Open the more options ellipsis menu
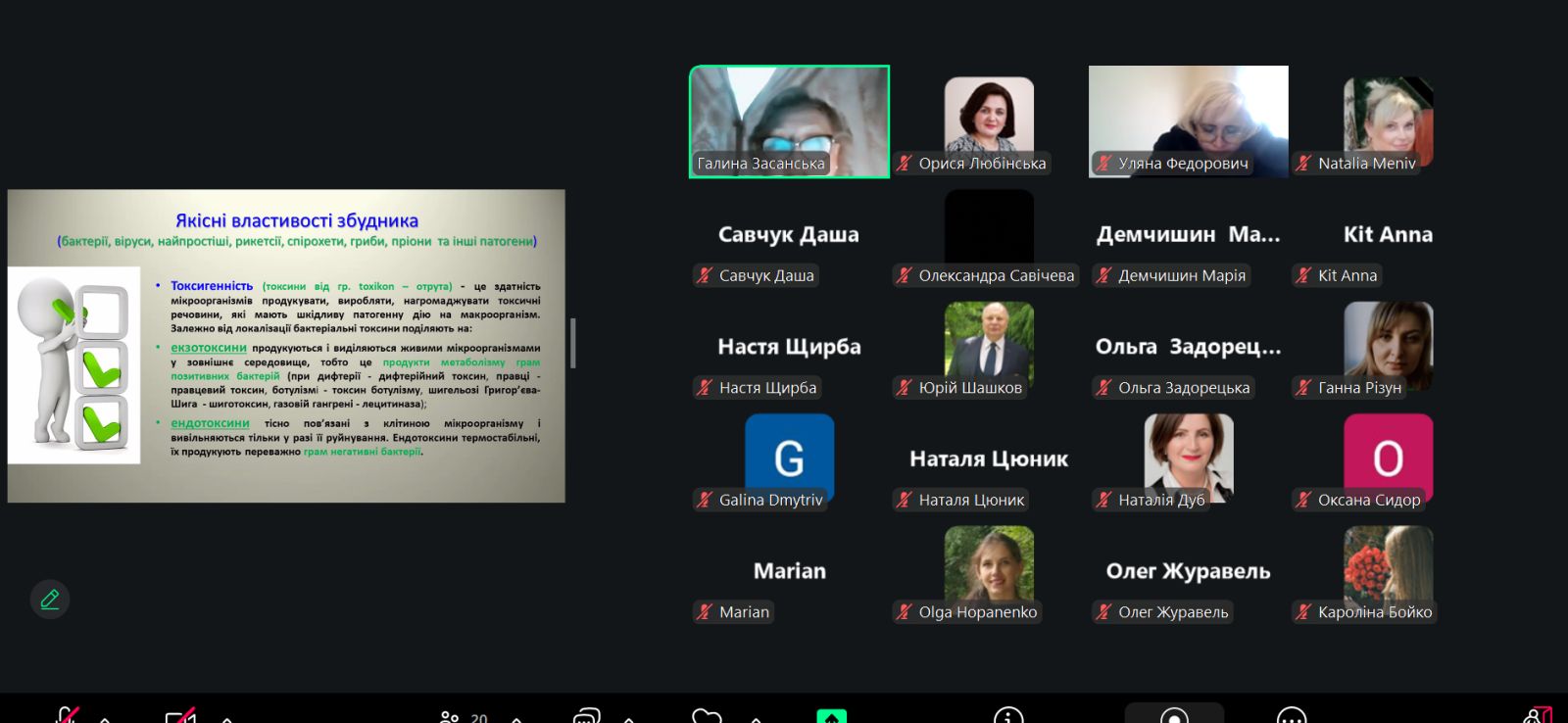Viewport: 1568px width, 723px height. coord(1292,716)
